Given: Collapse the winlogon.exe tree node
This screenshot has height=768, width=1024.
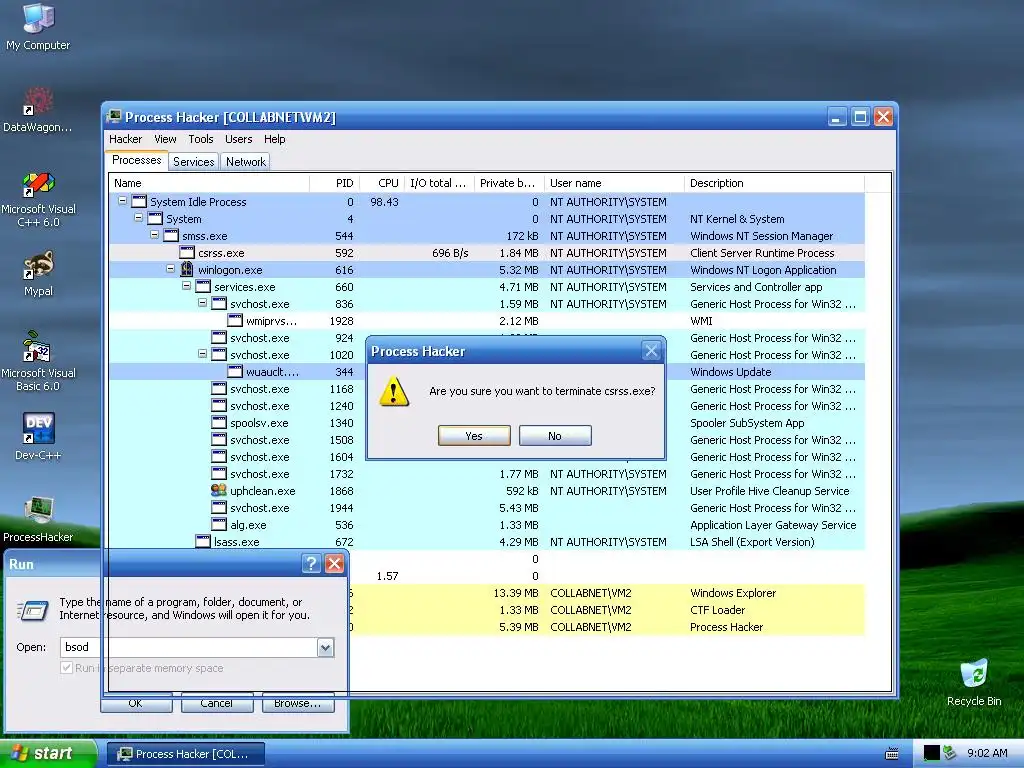Looking at the screenshot, I should (170, 269).
